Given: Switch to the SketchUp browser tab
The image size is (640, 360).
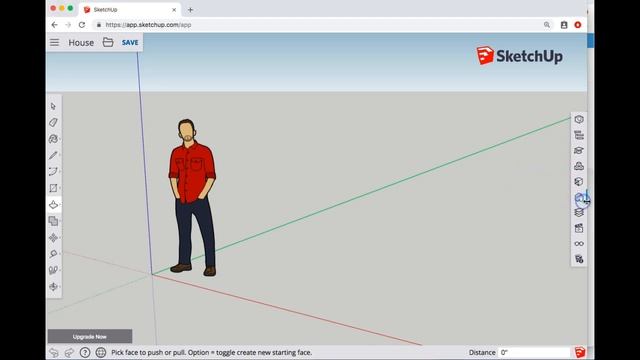Looking at the screenshot, I should [128, 9].
